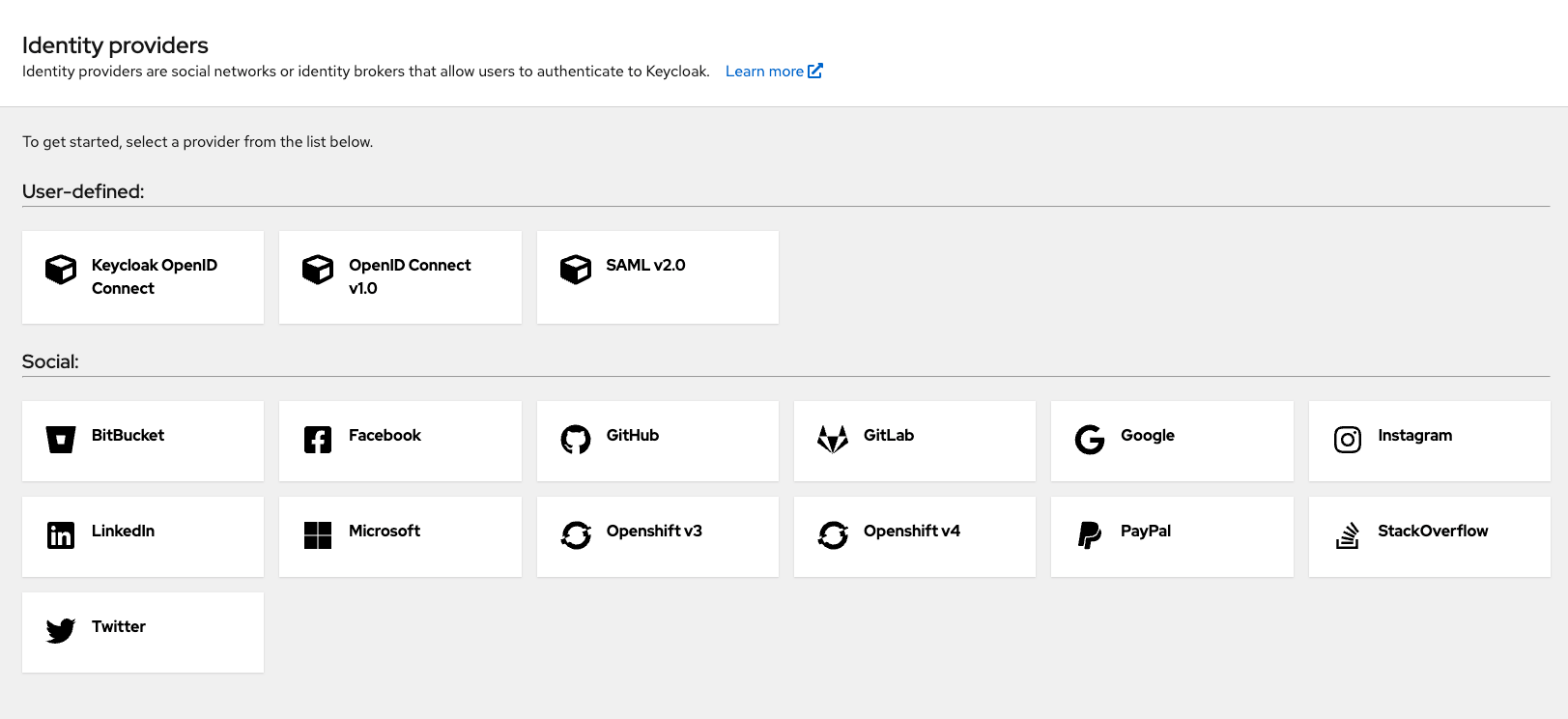Open the Learn more link
Viewport: 1568px width, 719px height.
click(774, 72)
